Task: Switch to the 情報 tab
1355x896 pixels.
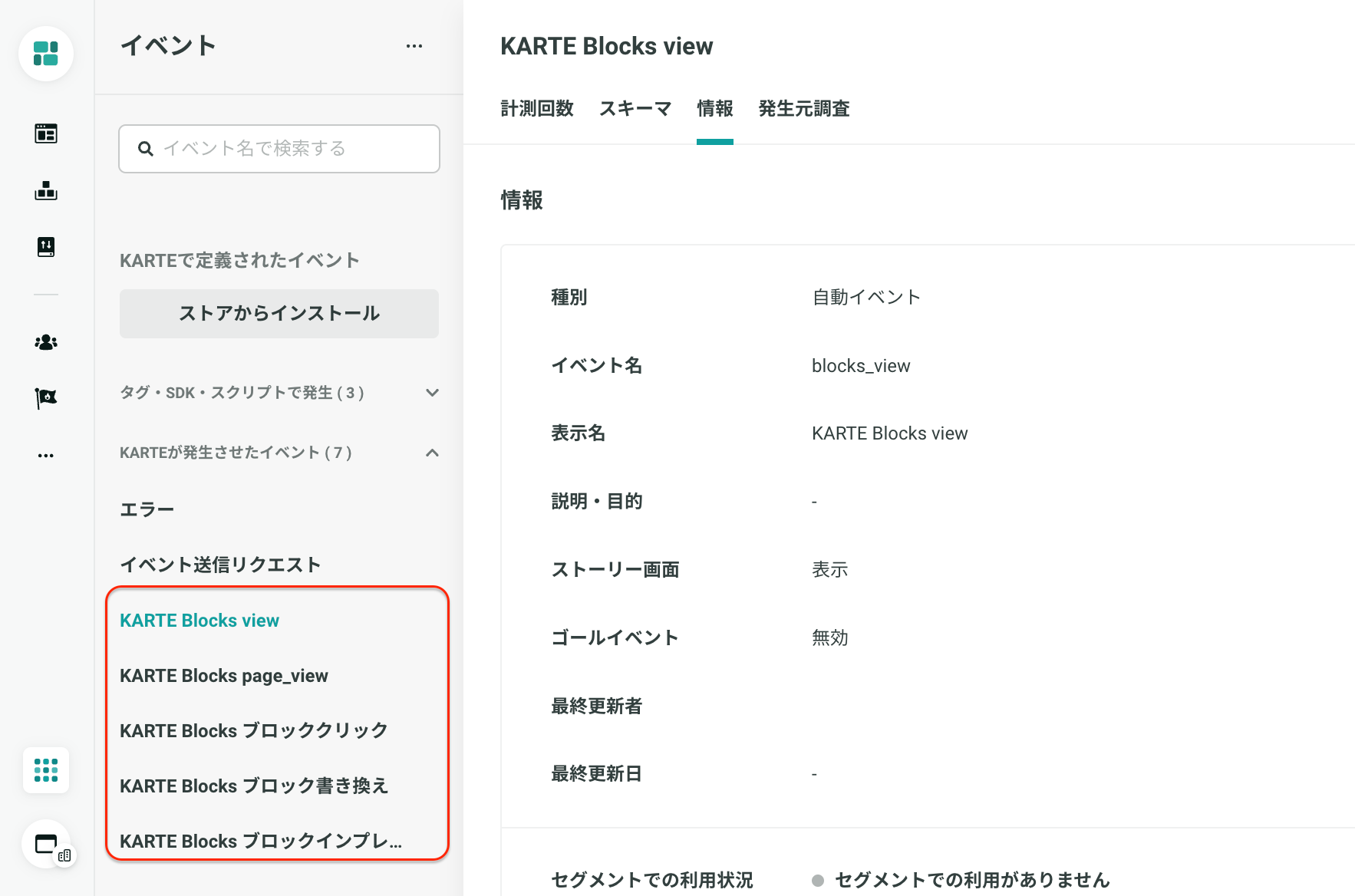Action: 715,109
